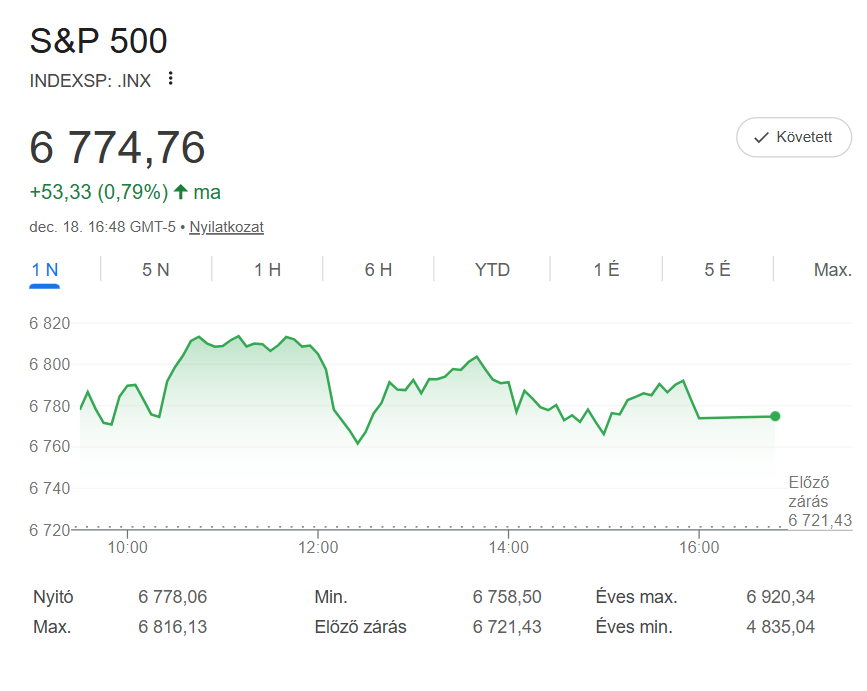The width and height of the screenshot is (867, 691).
Task: Click the green up arrow icon
Action: pos(181,191)
